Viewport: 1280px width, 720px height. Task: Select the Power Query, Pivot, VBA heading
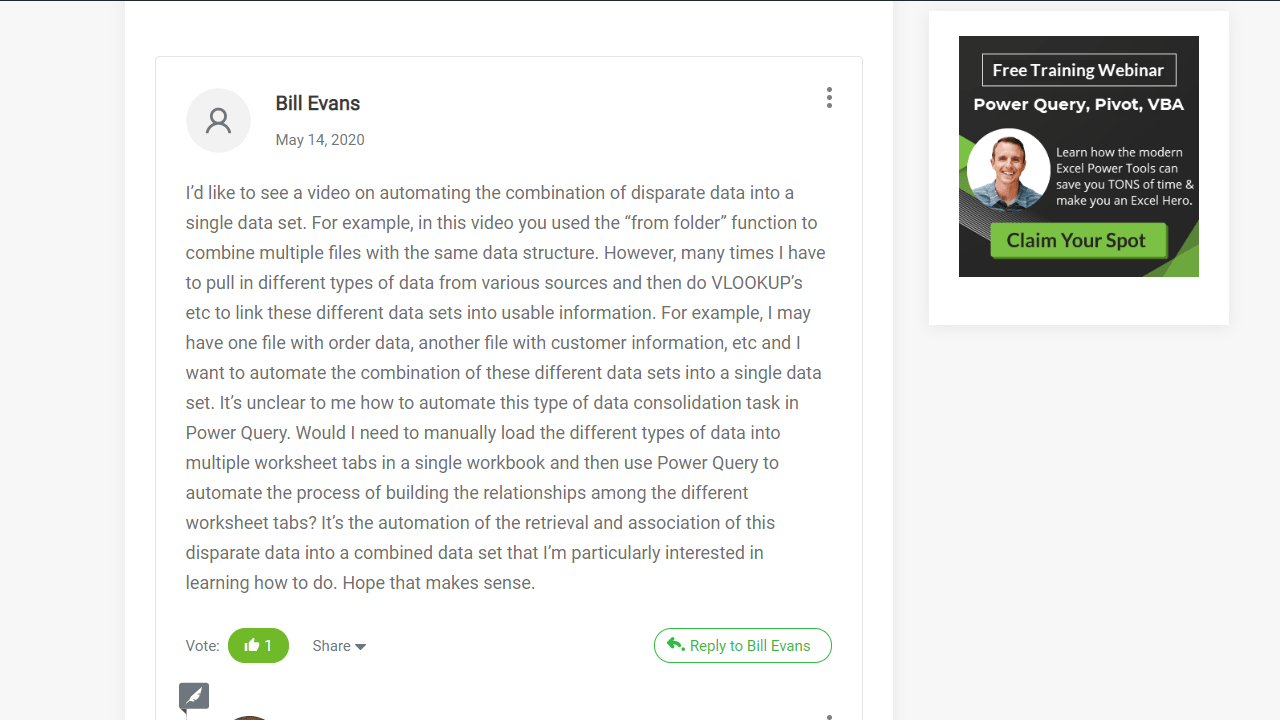click(1078, 105)
